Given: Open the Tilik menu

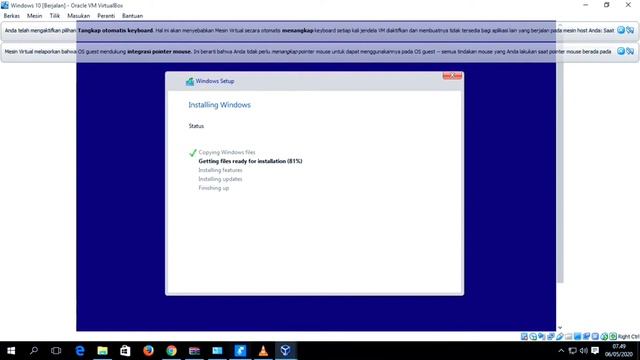Looking at the screenshot, I should [55, 16].
